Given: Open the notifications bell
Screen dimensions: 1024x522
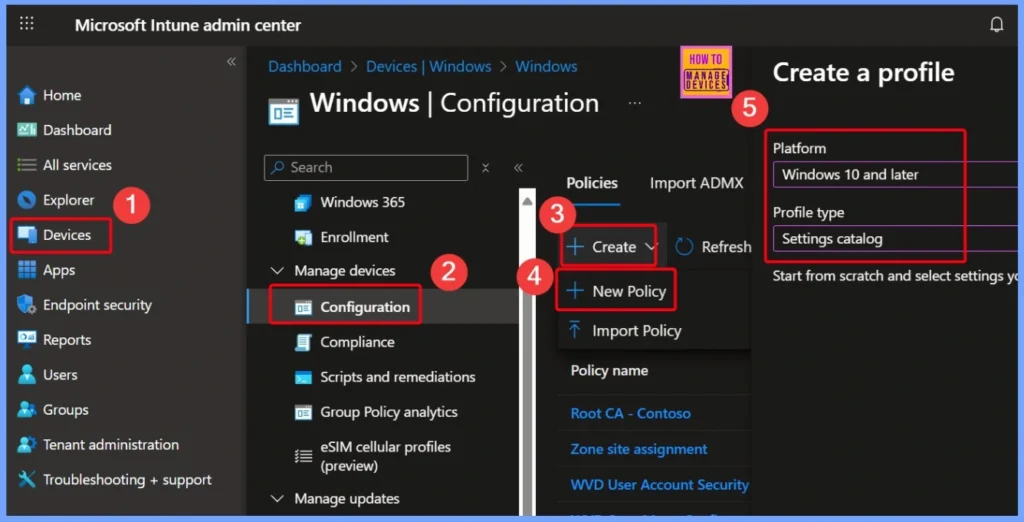Looking at the screenshot, I should pyautogui.click(x=997, y=25).
